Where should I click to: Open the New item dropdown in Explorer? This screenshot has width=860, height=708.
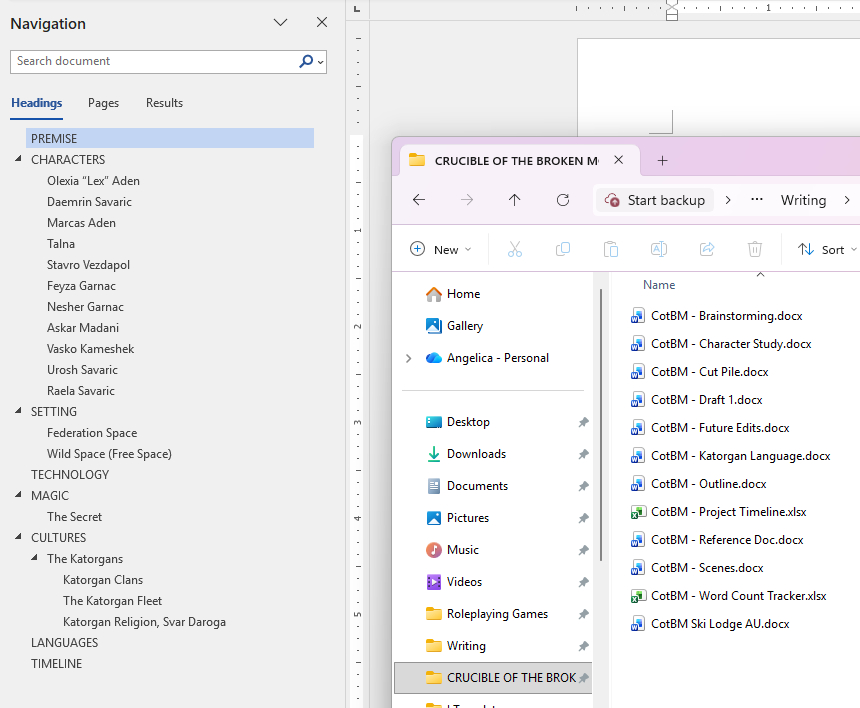tap(441, 249)
